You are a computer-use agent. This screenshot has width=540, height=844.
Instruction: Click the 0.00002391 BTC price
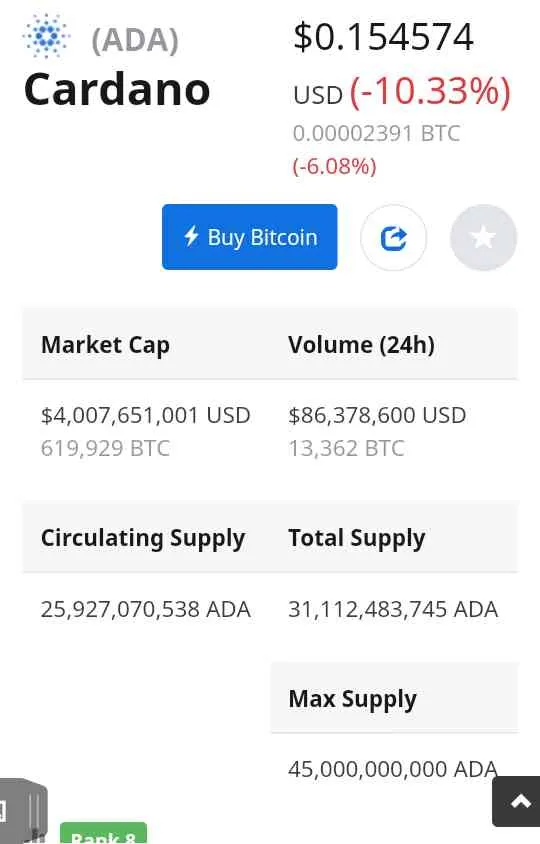[x=376, y=133]
